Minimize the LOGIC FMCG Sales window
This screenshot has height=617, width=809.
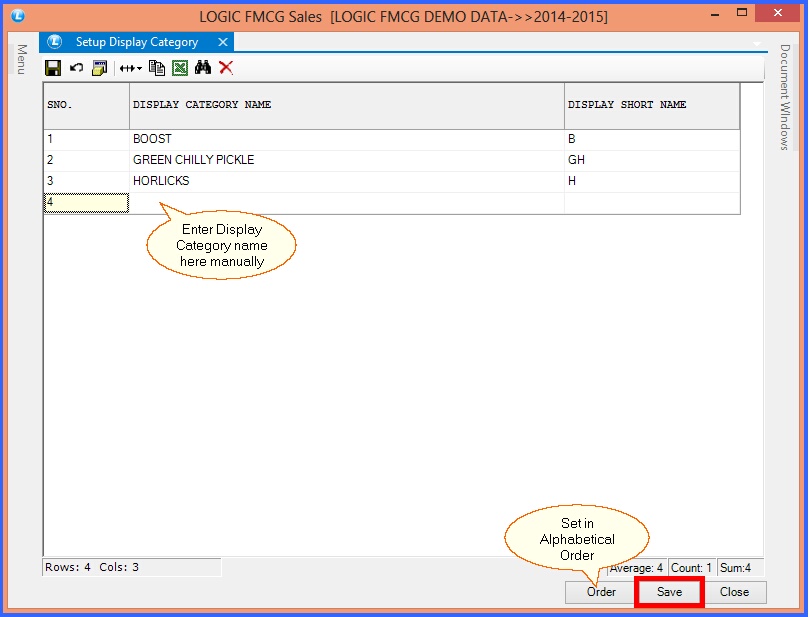[x=715, y=14]
